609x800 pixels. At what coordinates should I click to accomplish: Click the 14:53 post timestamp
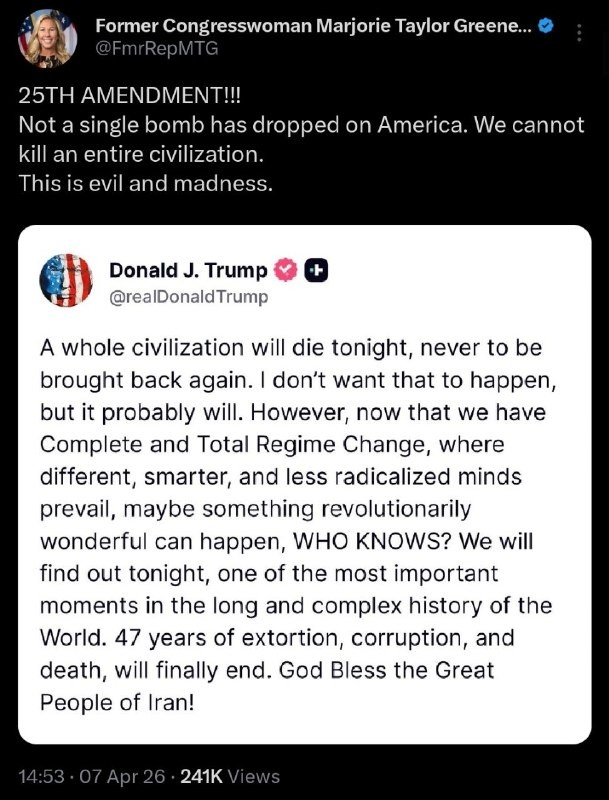[x=41, y=776]
